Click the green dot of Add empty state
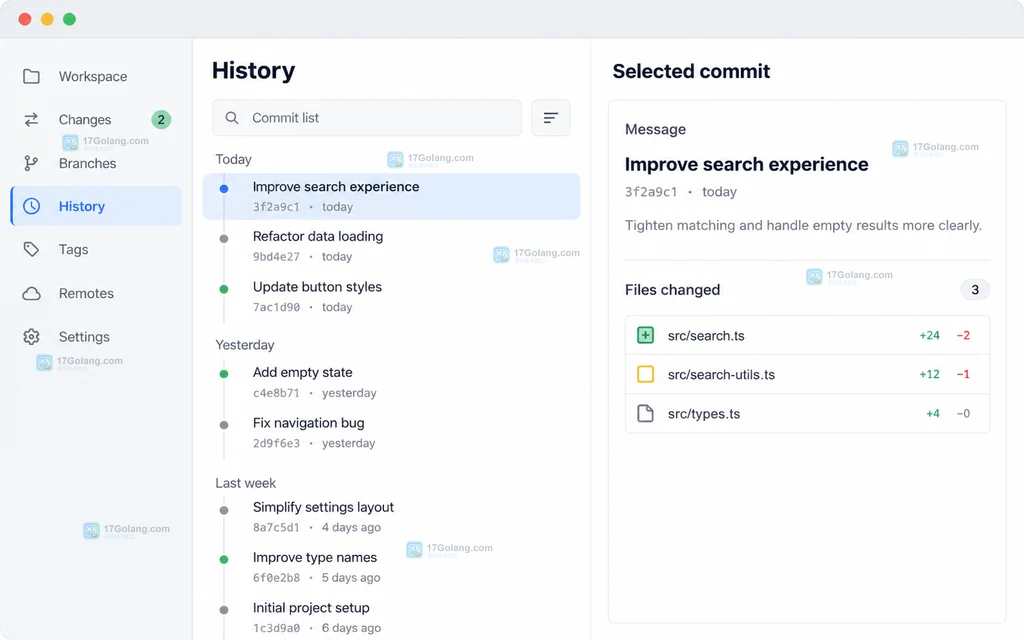1024x640 pixels. 224,374
